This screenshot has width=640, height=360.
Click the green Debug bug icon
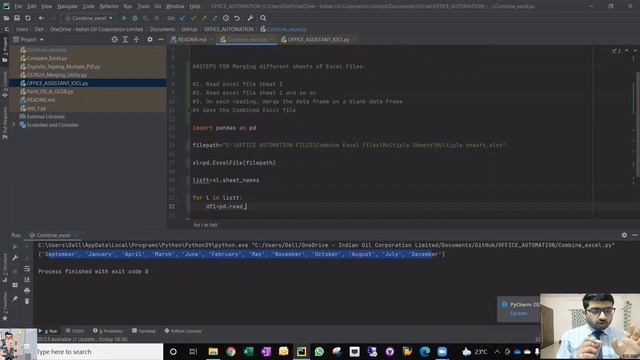pos(135,18)
